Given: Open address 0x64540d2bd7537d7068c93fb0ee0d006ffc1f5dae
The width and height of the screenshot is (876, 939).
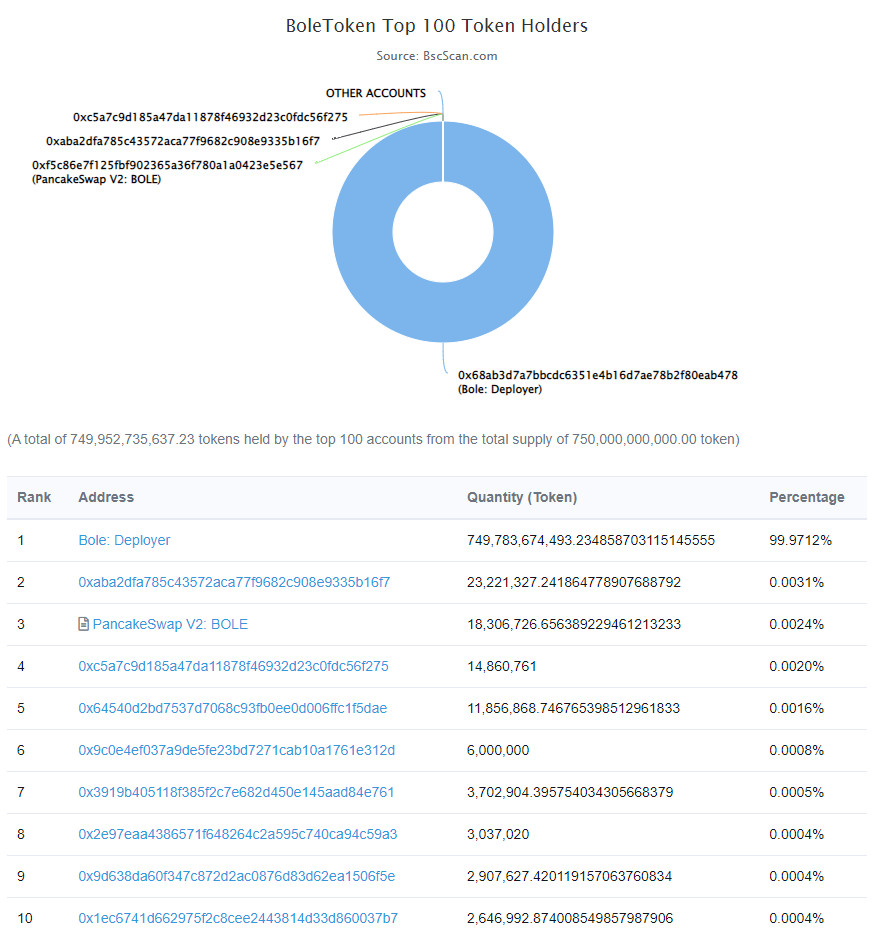Looking at the screenshot, I should tap(233, 708).
